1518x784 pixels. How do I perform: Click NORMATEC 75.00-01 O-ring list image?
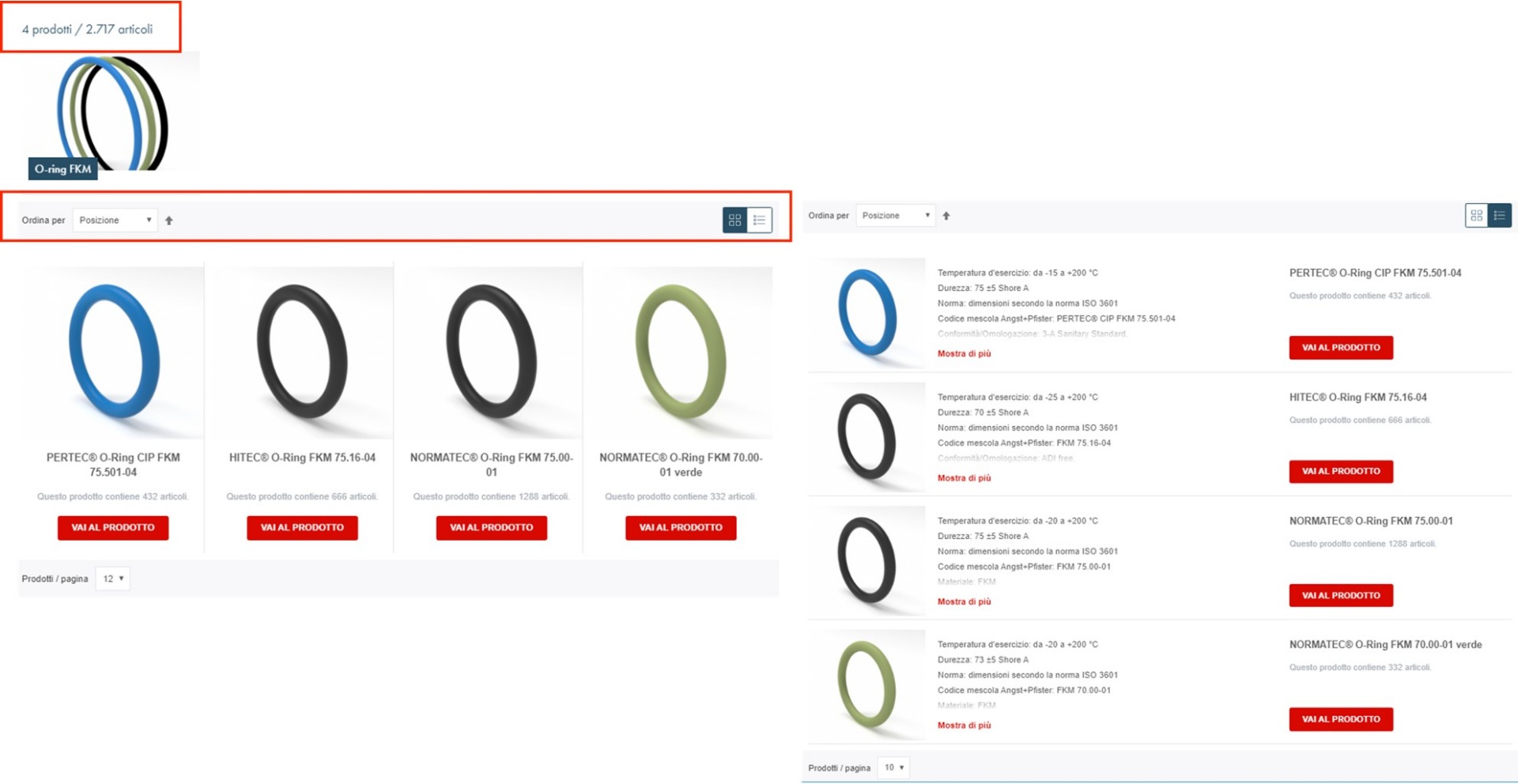[x=867, y=561]
